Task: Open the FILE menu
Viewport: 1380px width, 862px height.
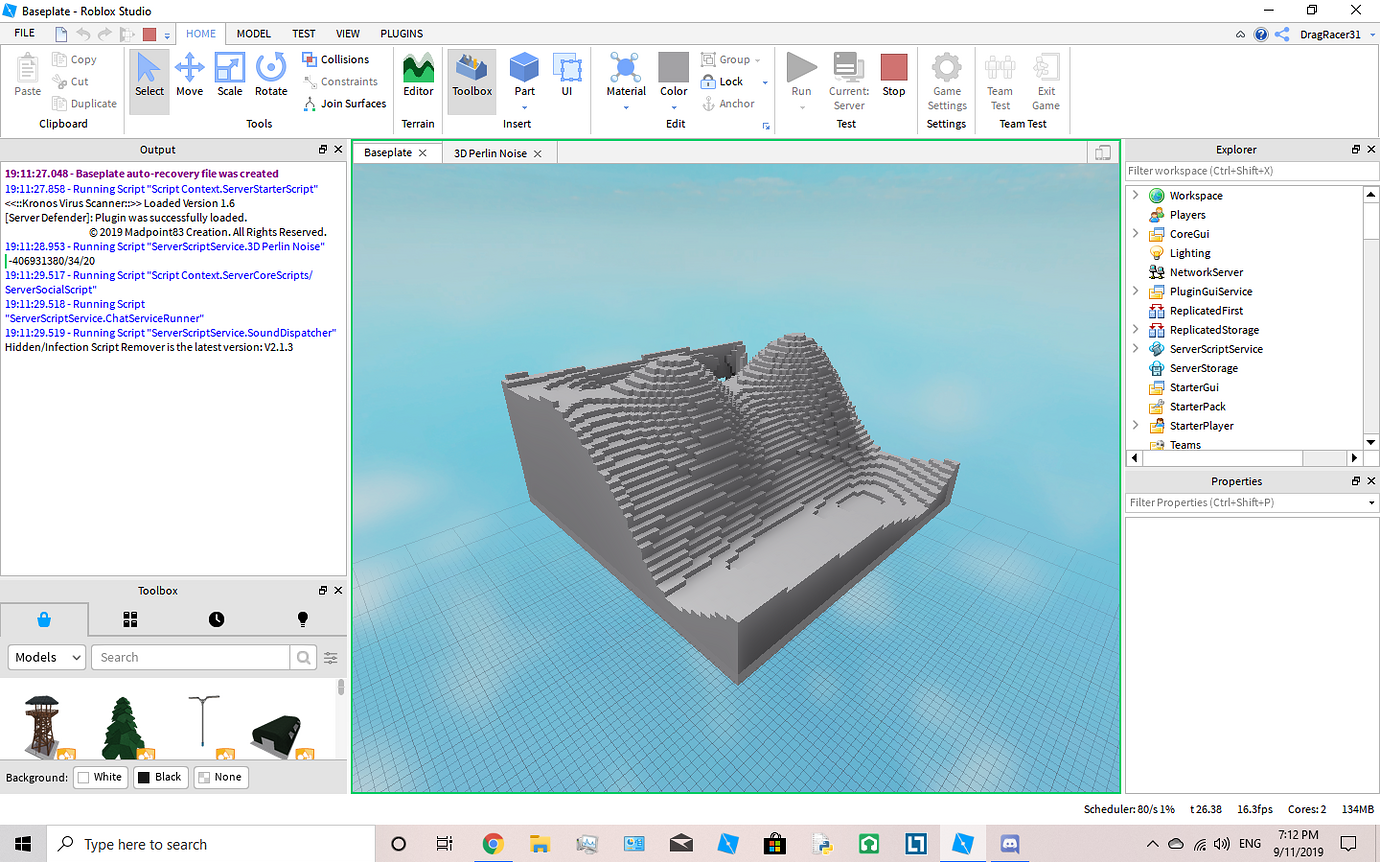Action: pos(24,33)
